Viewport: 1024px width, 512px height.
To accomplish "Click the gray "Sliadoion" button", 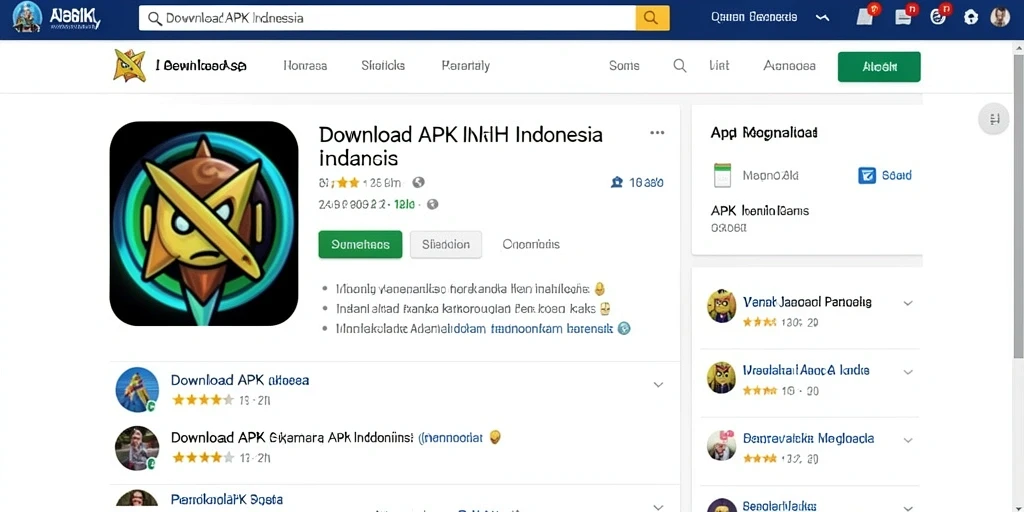I will click(x=446, y=244).
